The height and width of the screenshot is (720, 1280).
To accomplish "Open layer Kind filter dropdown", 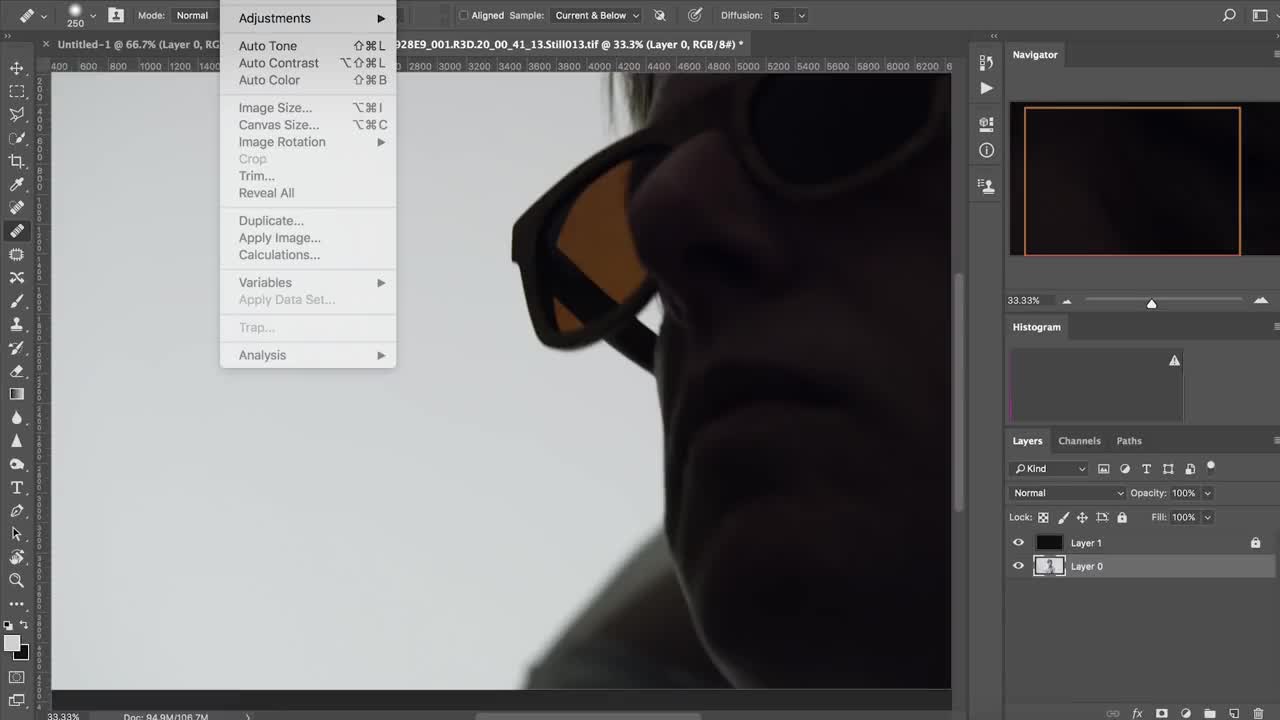I will (x=1049, y=468).
